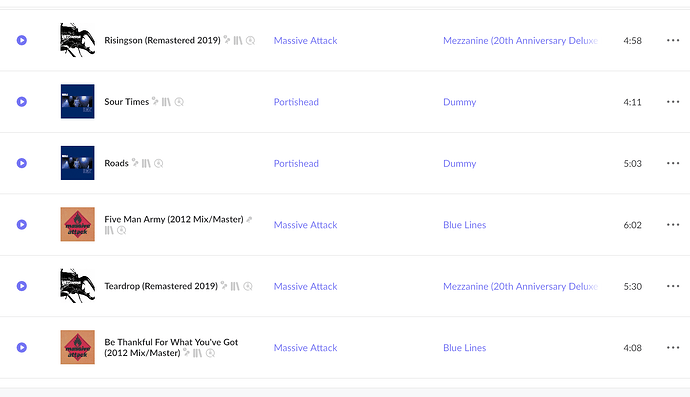The height and width of the screenshot is (397, 690).
Task: Click the Mezzanine cover art on Risingson row
Action: (x=77, y=40)
